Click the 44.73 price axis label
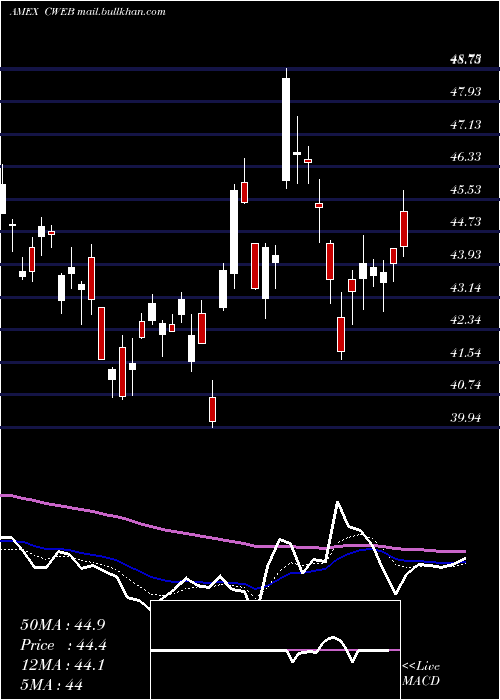Image resolution: width=500 pixels, height=700 pixels. tap(466, 222)
